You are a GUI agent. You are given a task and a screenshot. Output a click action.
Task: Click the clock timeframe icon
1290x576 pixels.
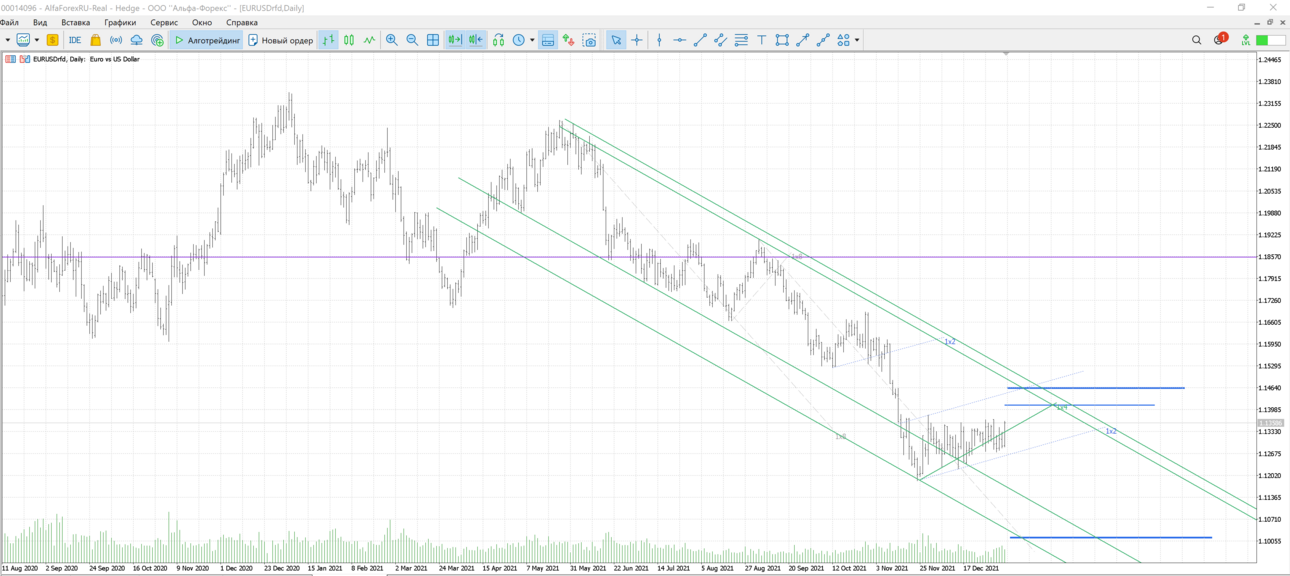519,40
